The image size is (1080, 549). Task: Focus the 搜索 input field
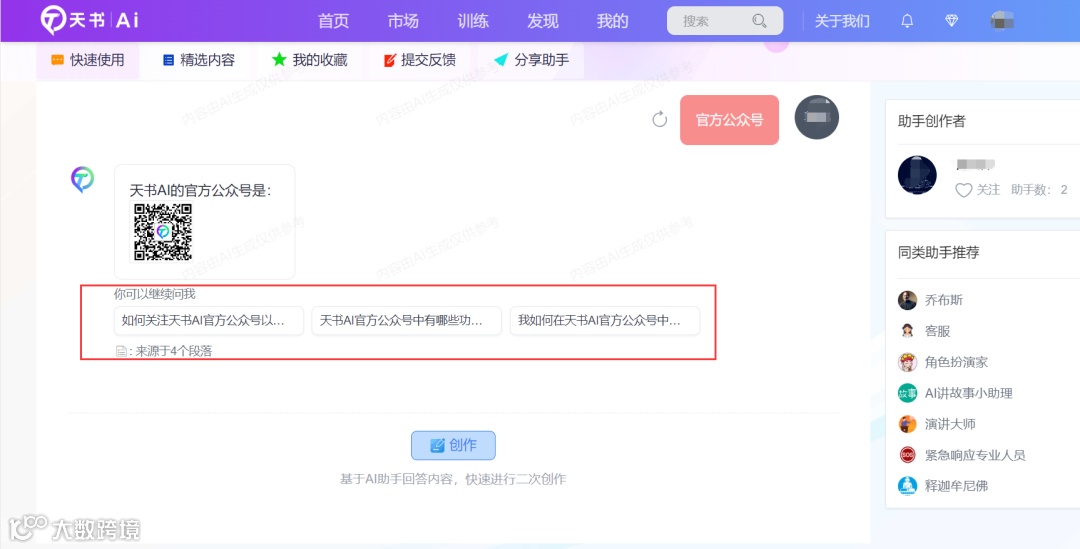pyautogui.click(x=725, y=21)
